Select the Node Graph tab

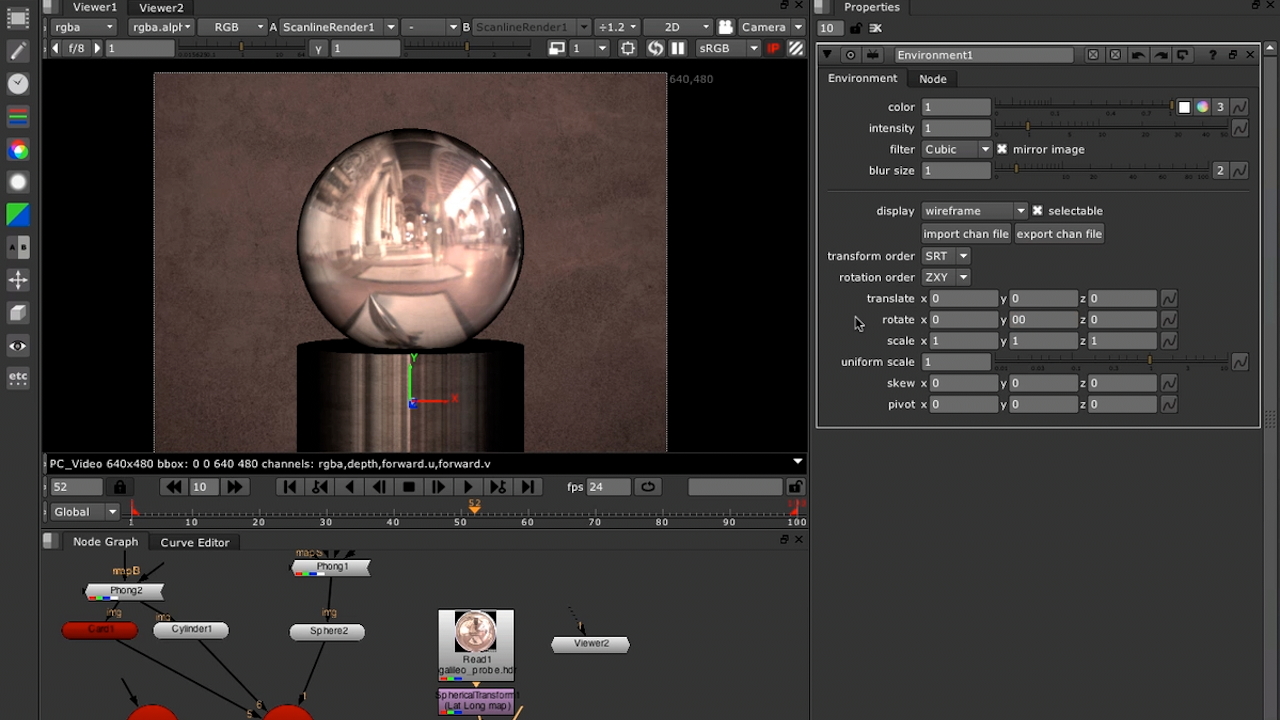click(x=105, y=542)
